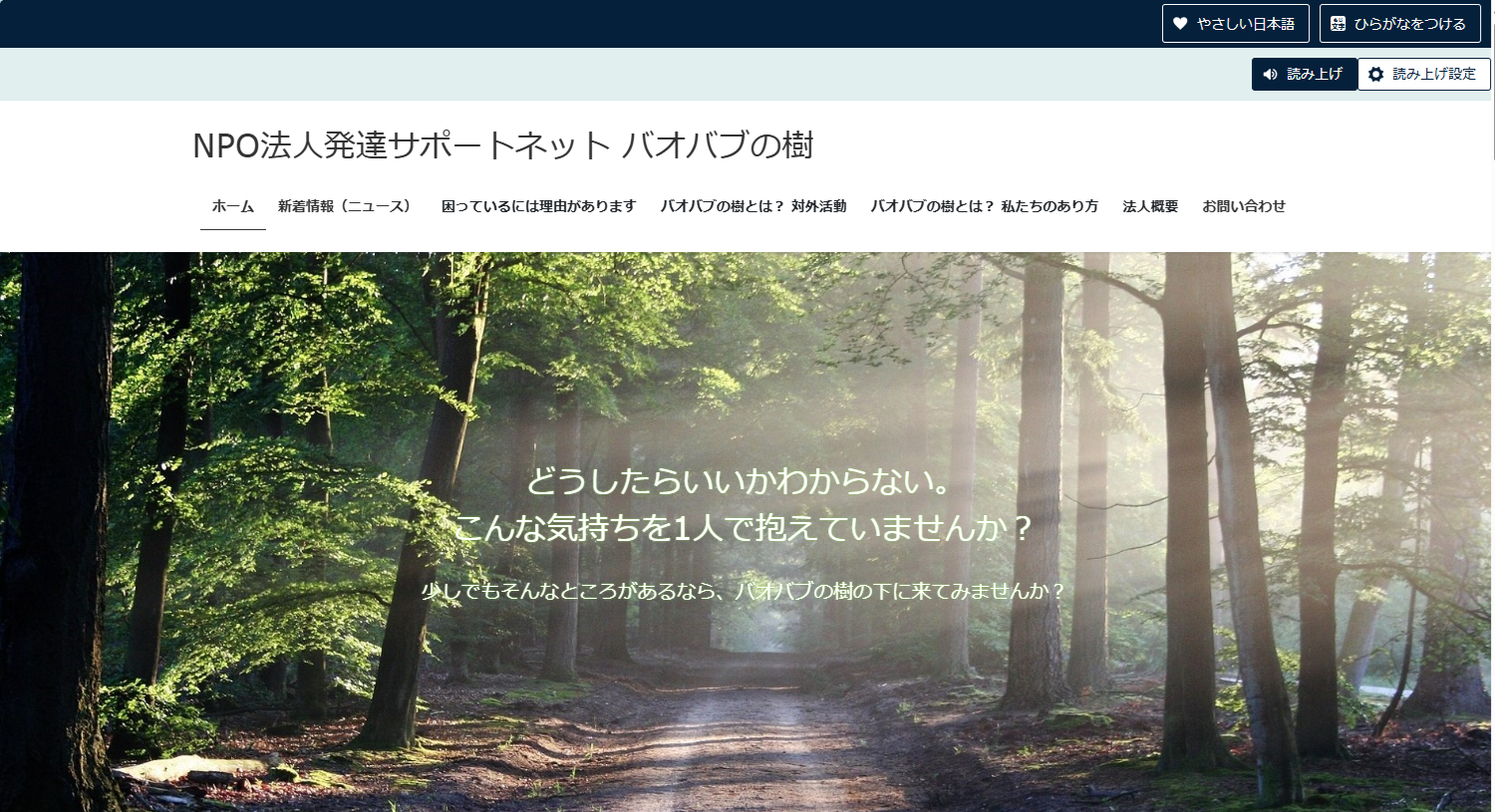Viewport: 1495px width, 812px height.
Task: Open the 困っているには理由があります page
Action: [x=538, y=206]
